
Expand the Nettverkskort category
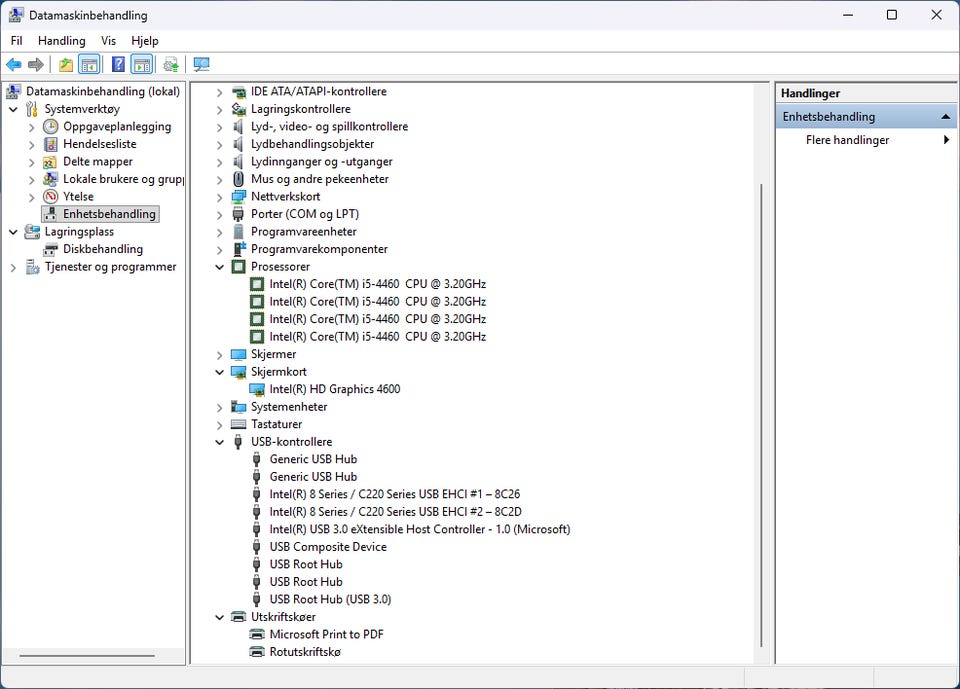pyautogui.click(x=219, y=197)
